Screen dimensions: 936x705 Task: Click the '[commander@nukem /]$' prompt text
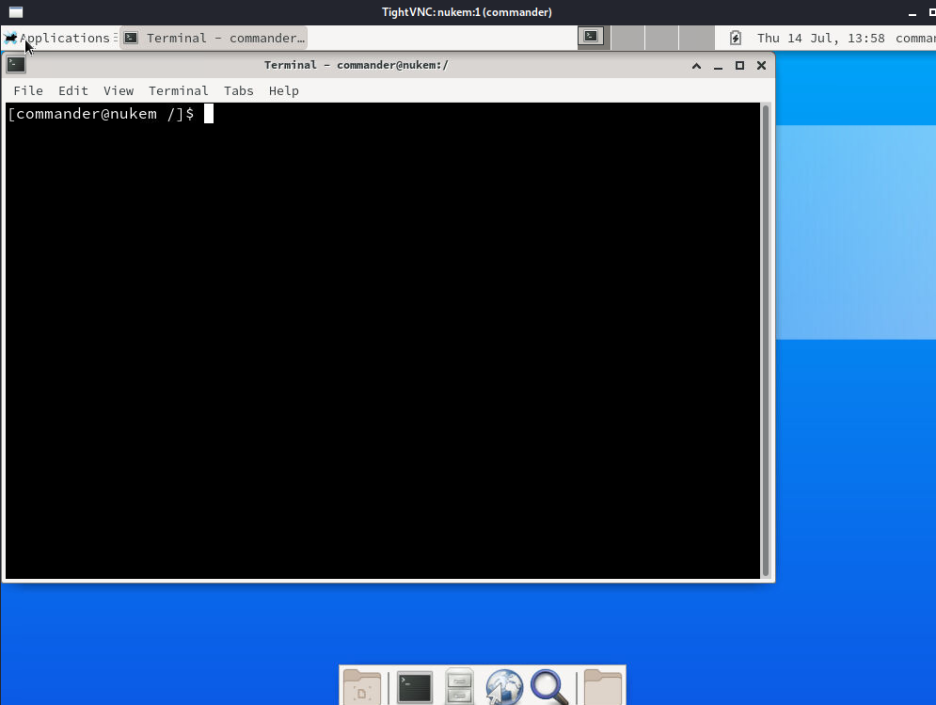tap(101, 113)
